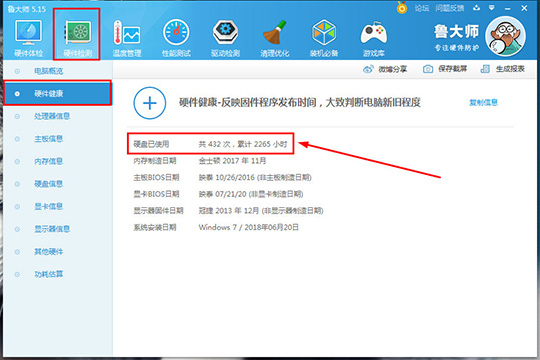Go to 装机必备 essential software

[324, 38]
